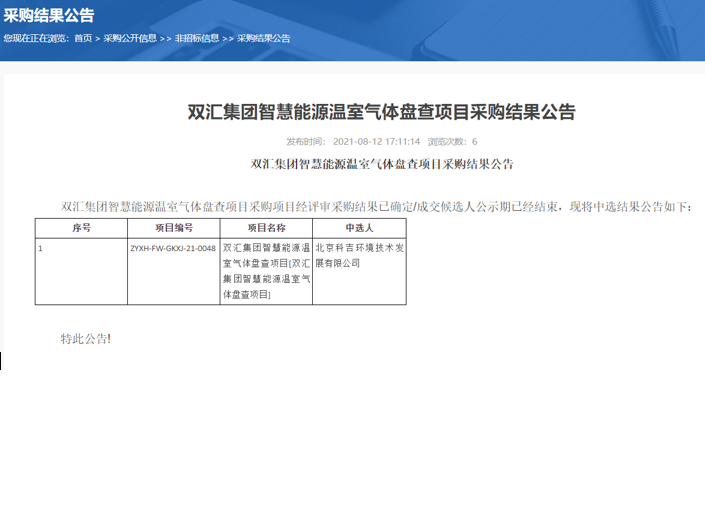Click the 首页 breadcrumb link

click(x=83, y=39)
